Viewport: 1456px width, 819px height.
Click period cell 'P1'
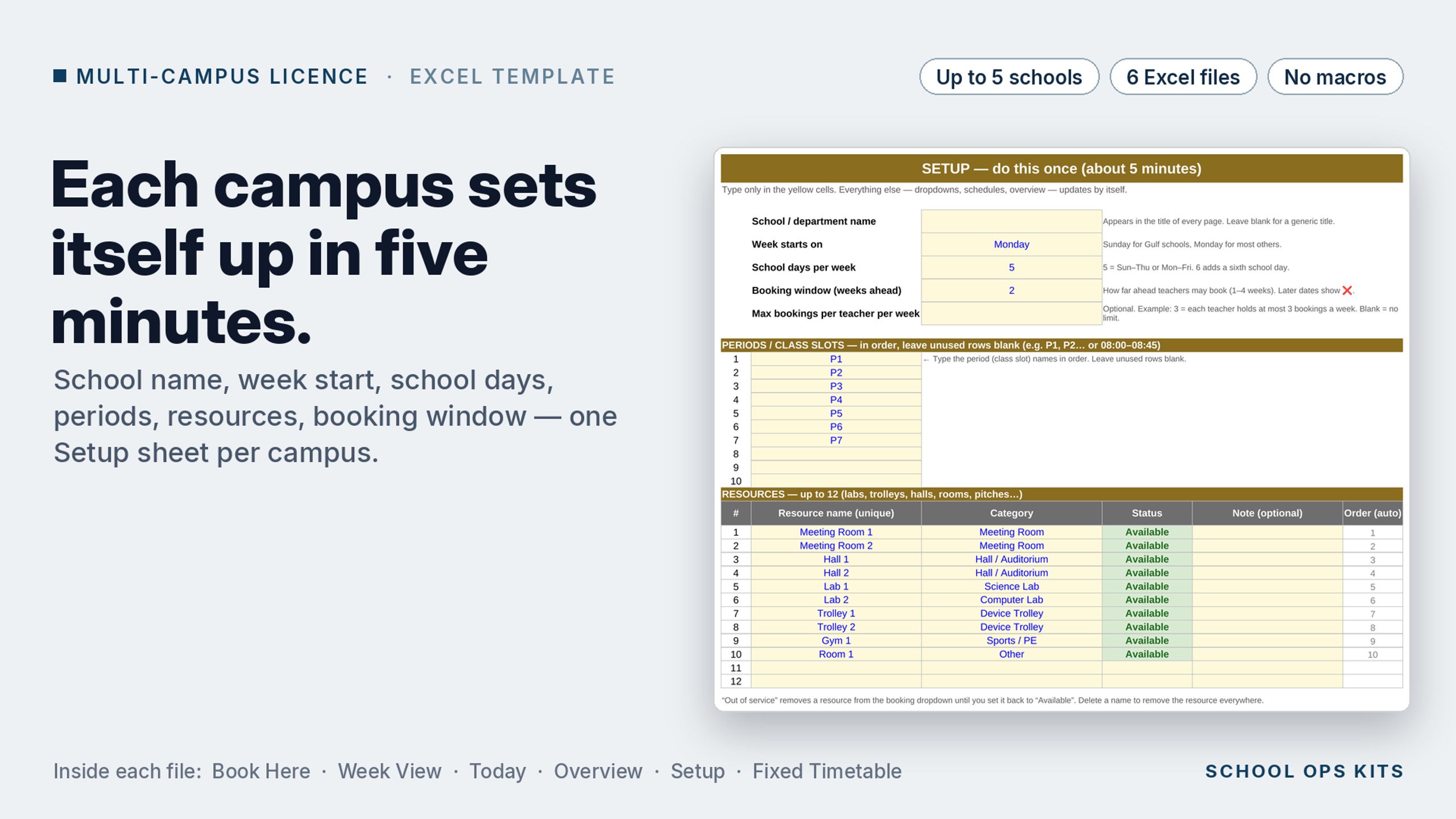click(836, 359)
